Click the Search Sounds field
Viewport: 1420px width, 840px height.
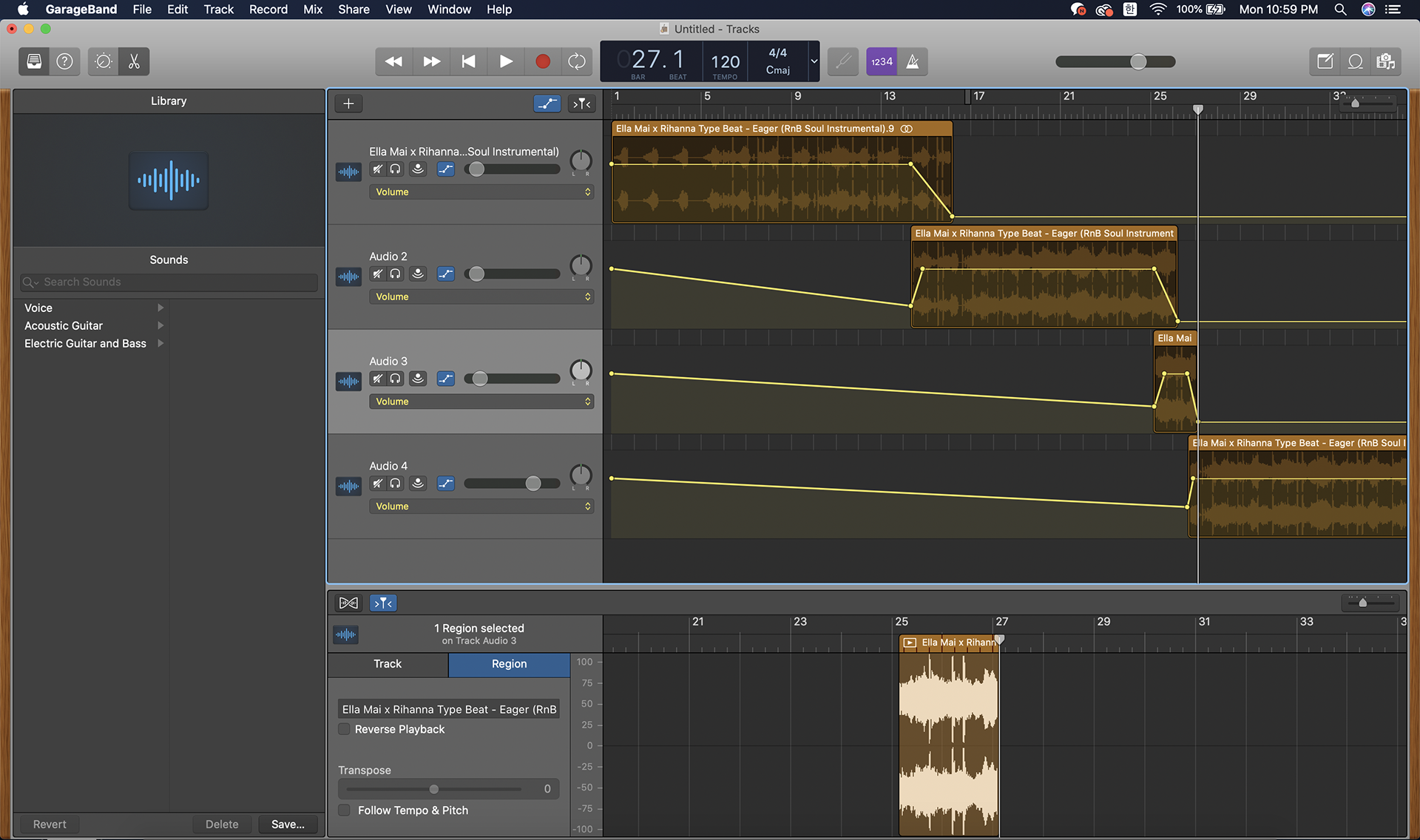[170, 282]
